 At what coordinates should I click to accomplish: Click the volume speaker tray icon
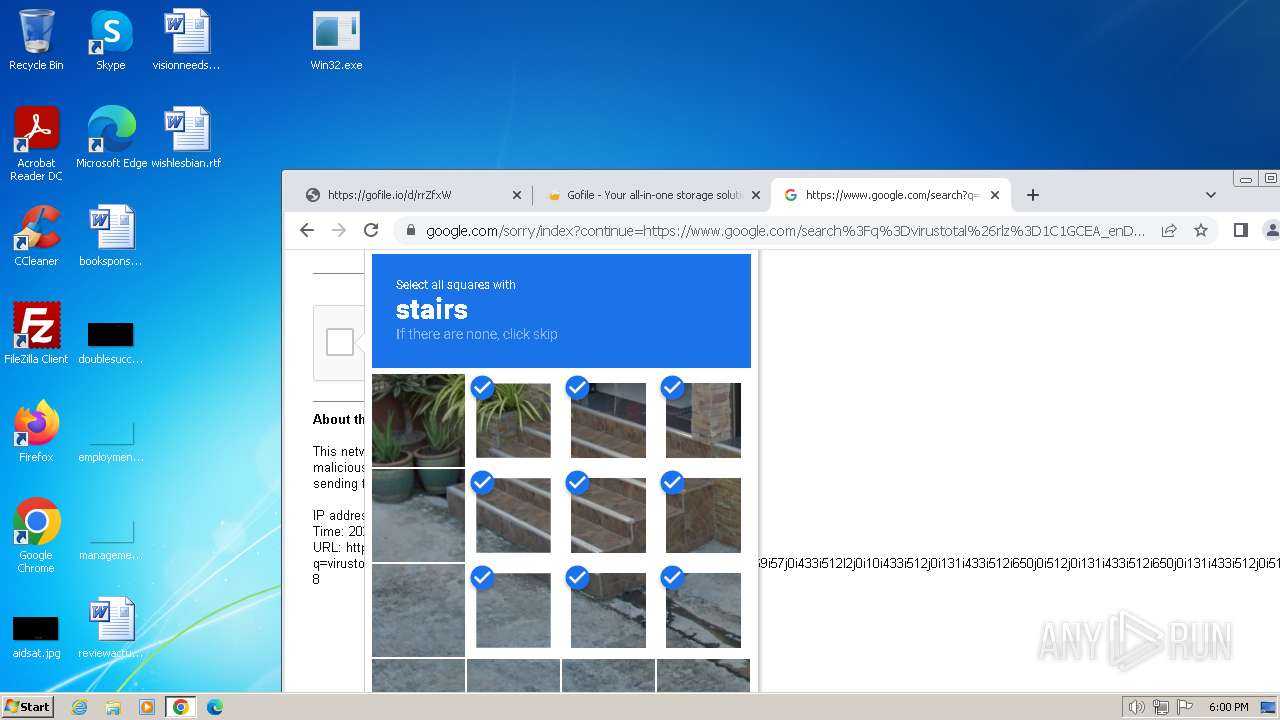pos(1136,707)
